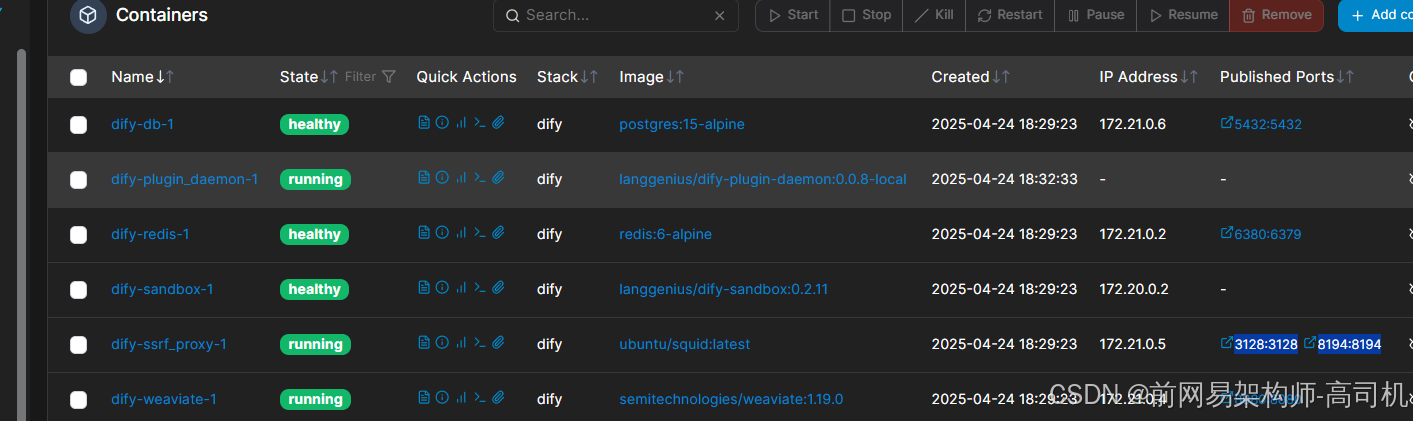Open exec console icon for dify-redis-1
This screenshot has height=421, width=1413.
coord(480,233)
